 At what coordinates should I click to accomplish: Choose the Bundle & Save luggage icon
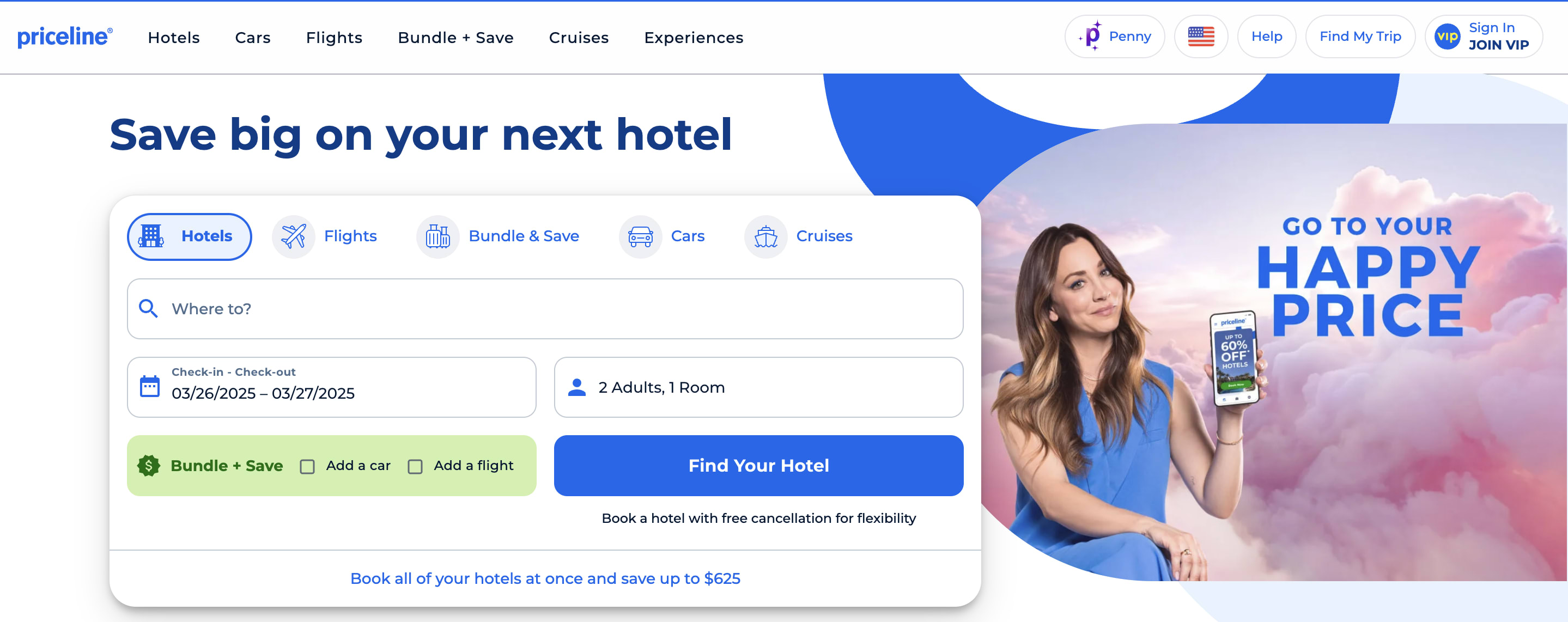(437, 237)
